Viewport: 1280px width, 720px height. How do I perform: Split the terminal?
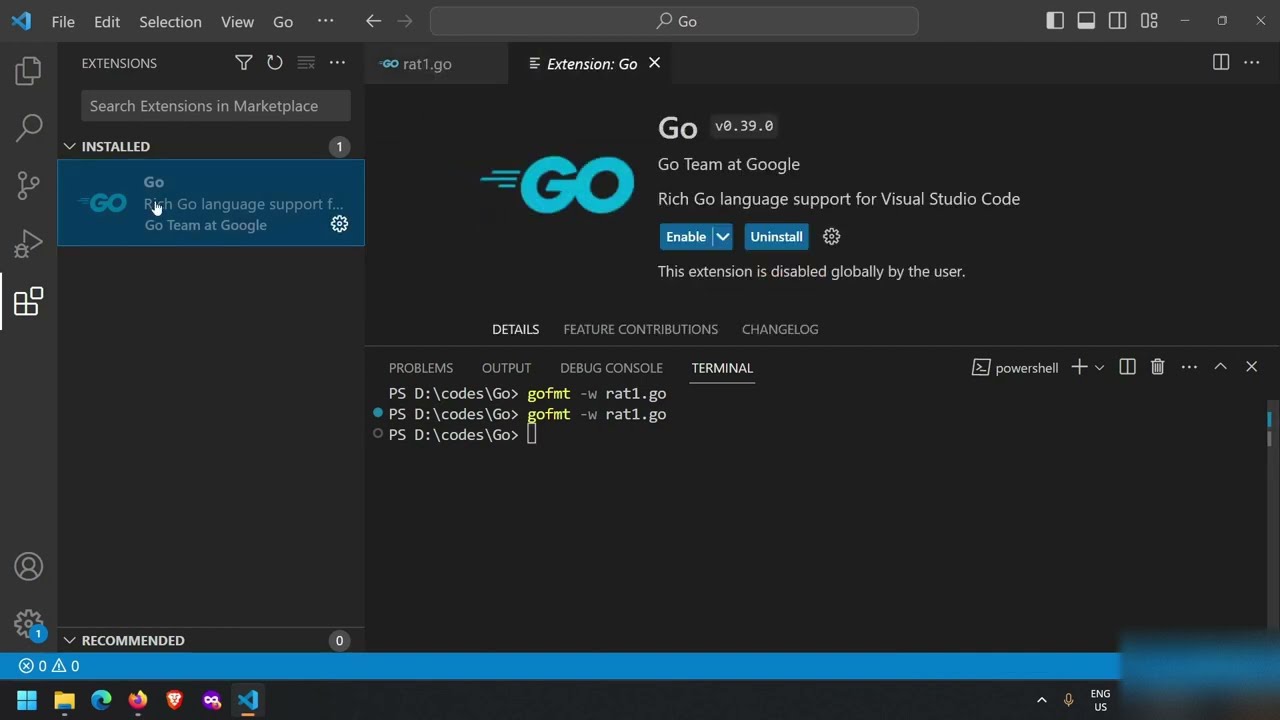[x=1127, y=367]
